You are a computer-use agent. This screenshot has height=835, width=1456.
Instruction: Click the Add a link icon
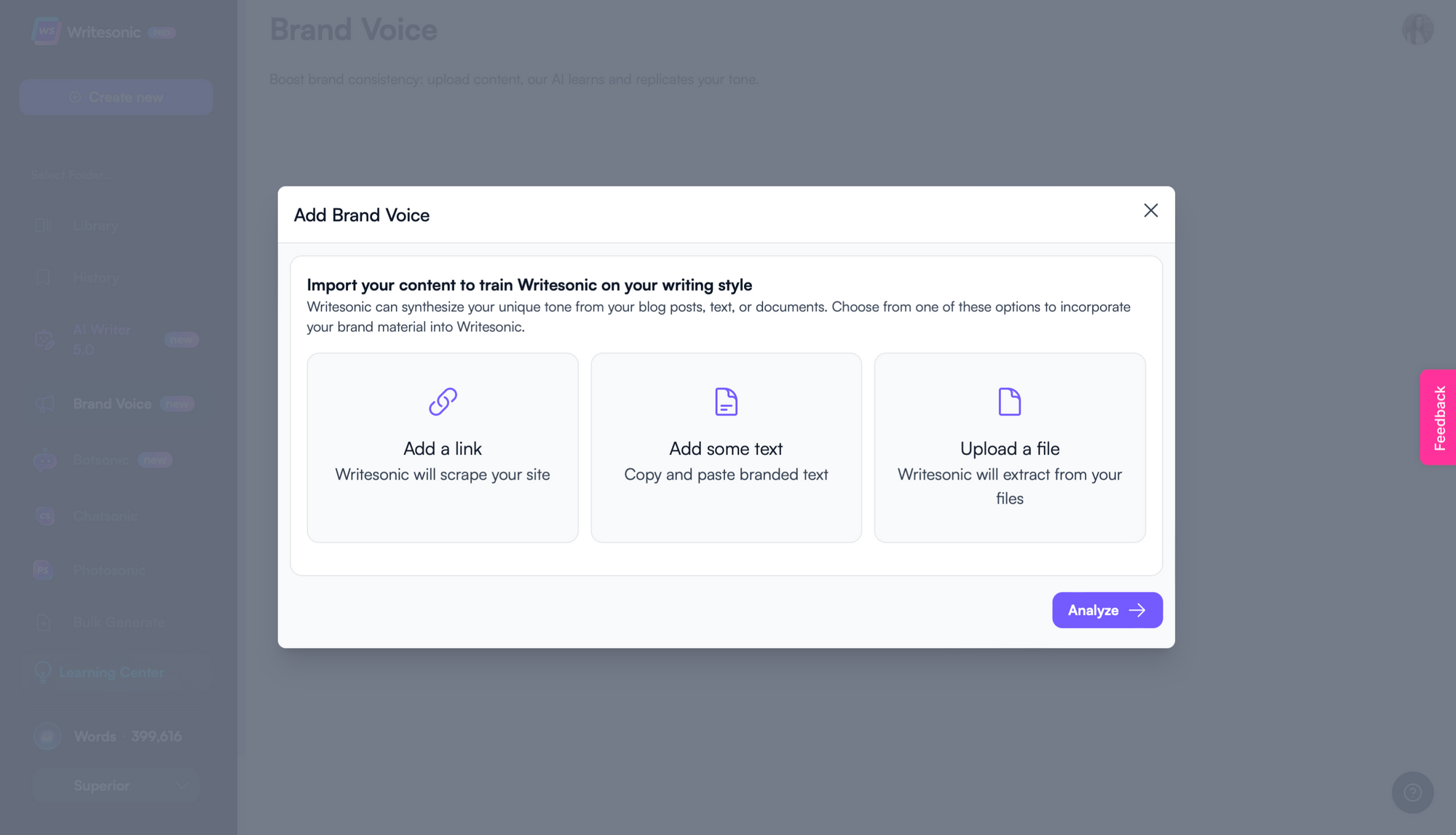click(442, 401)
